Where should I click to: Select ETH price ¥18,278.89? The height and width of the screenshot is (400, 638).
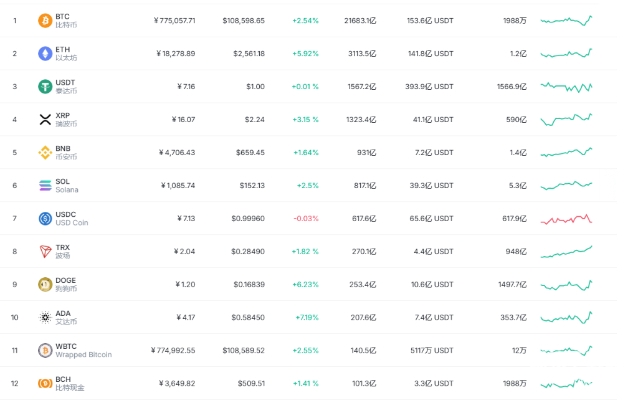[176, 53]
